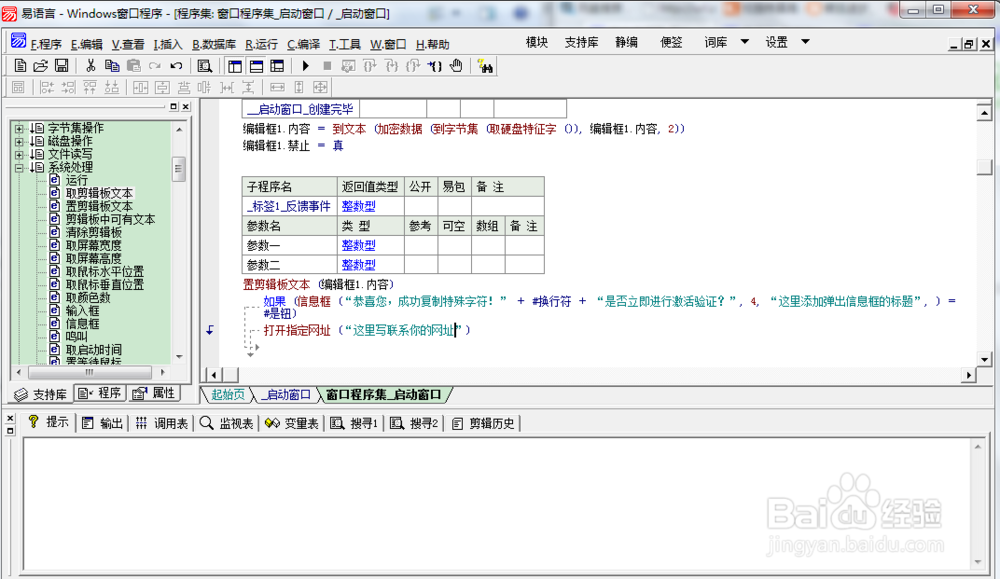Expand the 文件读写 tree node
Image resolution: width=1000 pixels, height=579 pixels.
click(x=19, y=154)
